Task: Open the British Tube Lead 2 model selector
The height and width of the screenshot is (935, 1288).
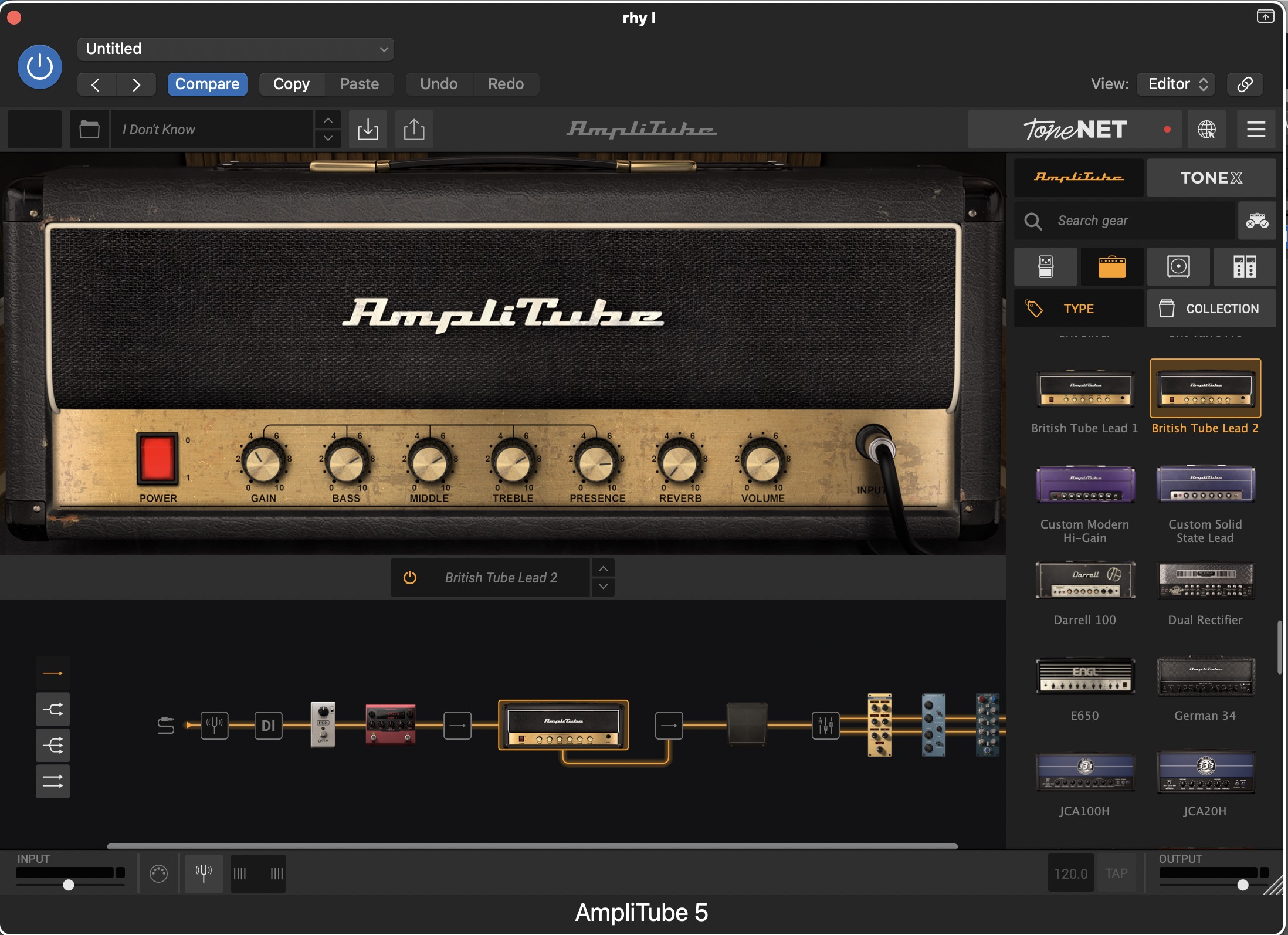Action: tap(501, 578)
